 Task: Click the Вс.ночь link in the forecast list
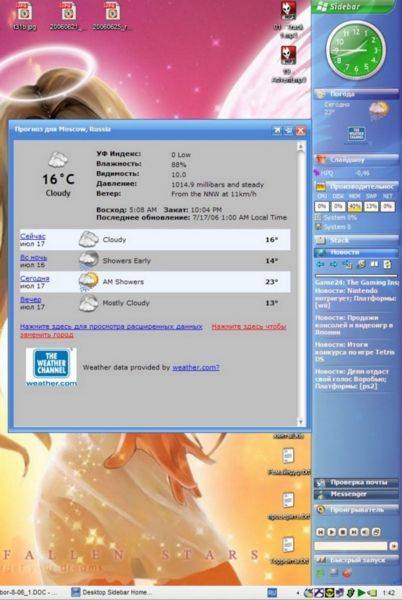[34, 258]
